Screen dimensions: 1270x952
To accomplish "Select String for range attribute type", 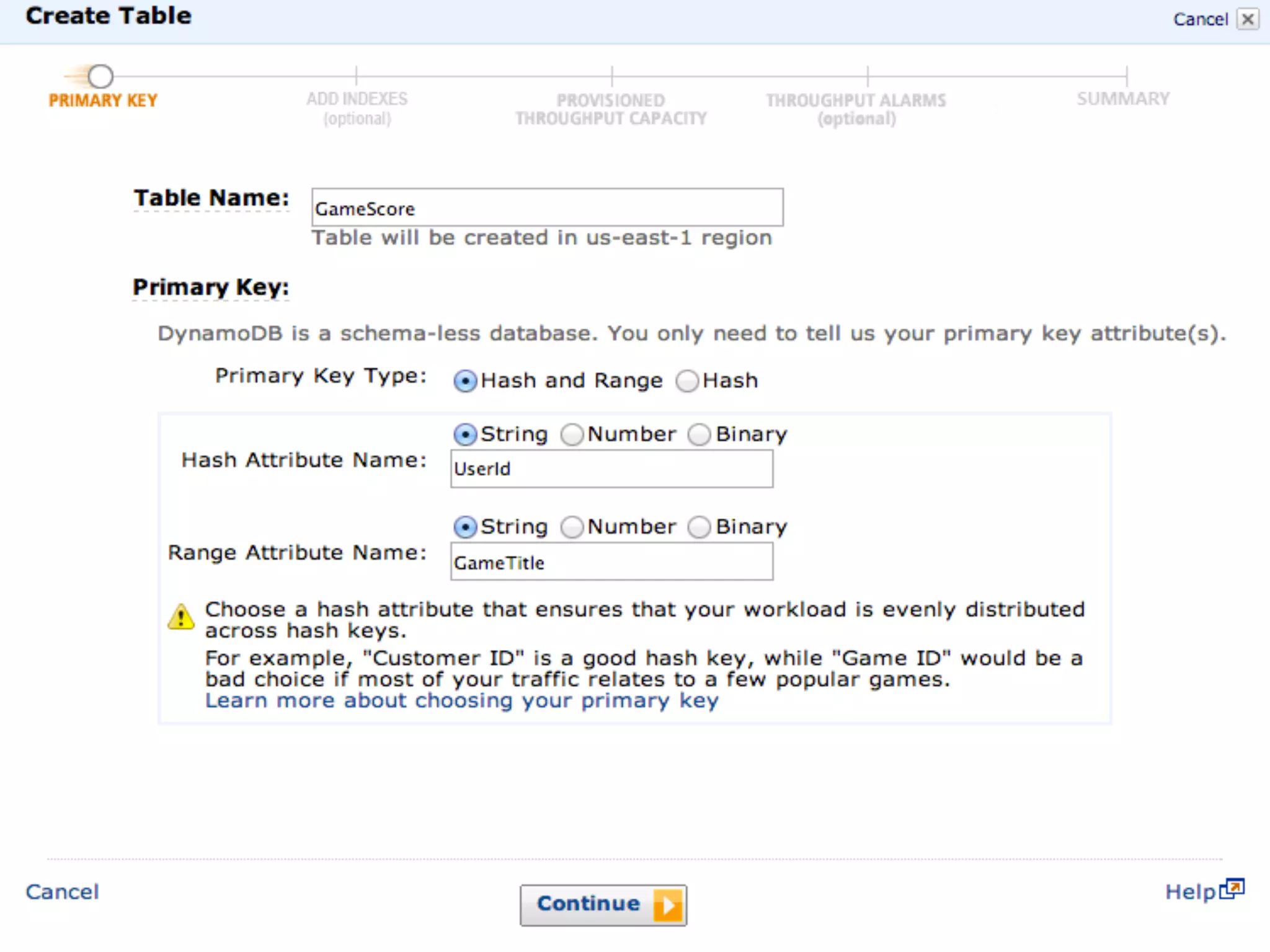I will tap(465, 527).
